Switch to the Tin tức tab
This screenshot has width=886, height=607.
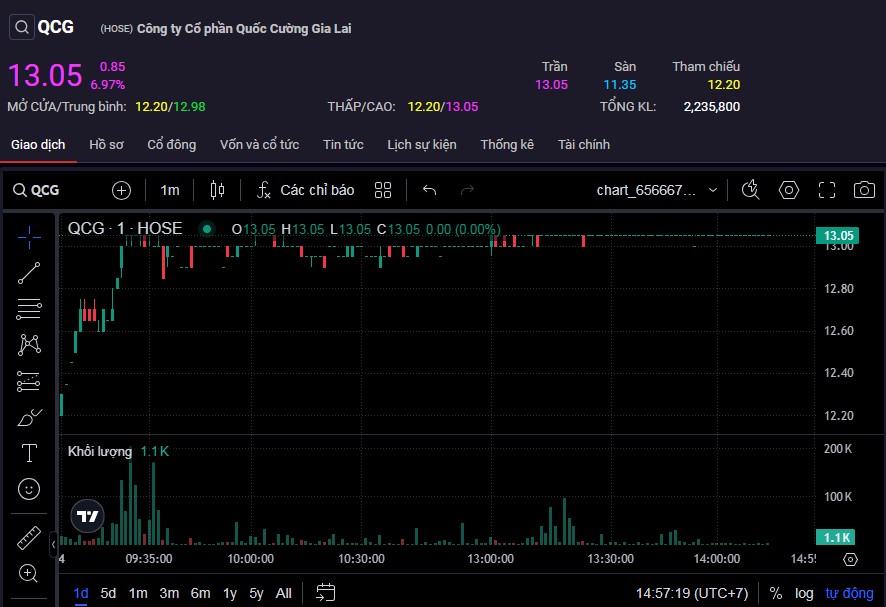[x=343, y=145]
